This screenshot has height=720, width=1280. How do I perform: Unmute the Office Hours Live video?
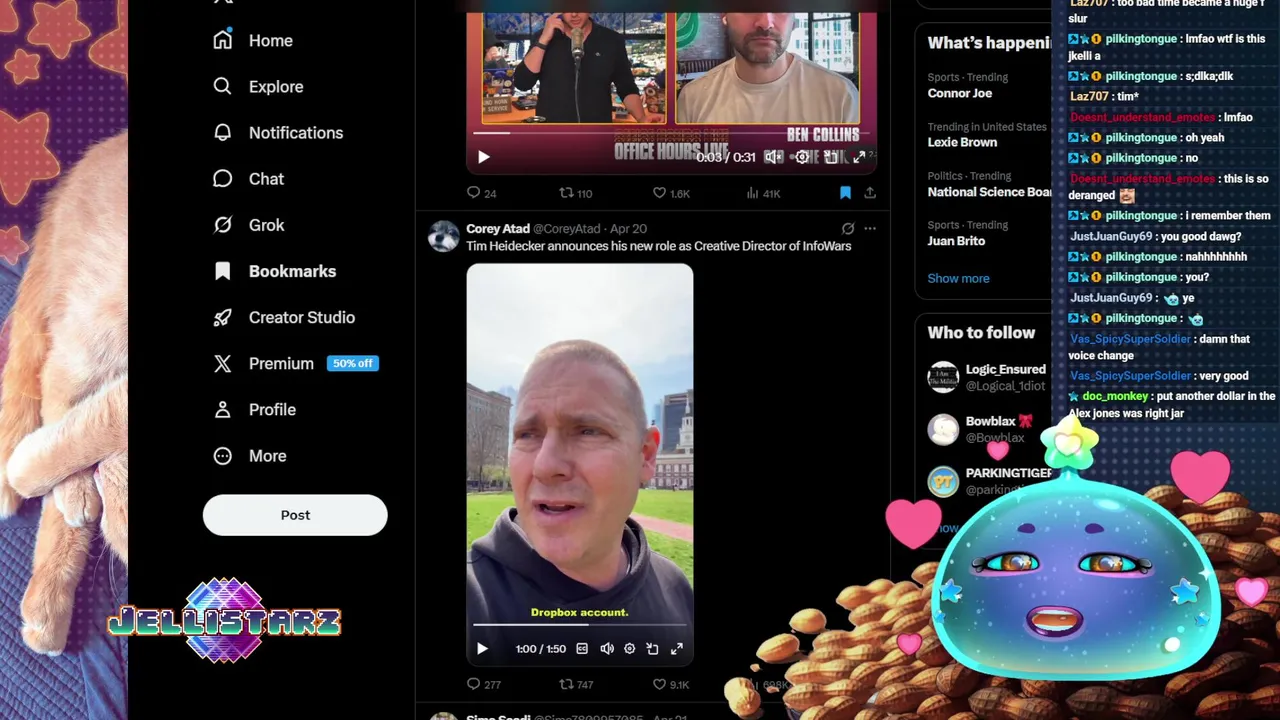(x=773, y=157)
